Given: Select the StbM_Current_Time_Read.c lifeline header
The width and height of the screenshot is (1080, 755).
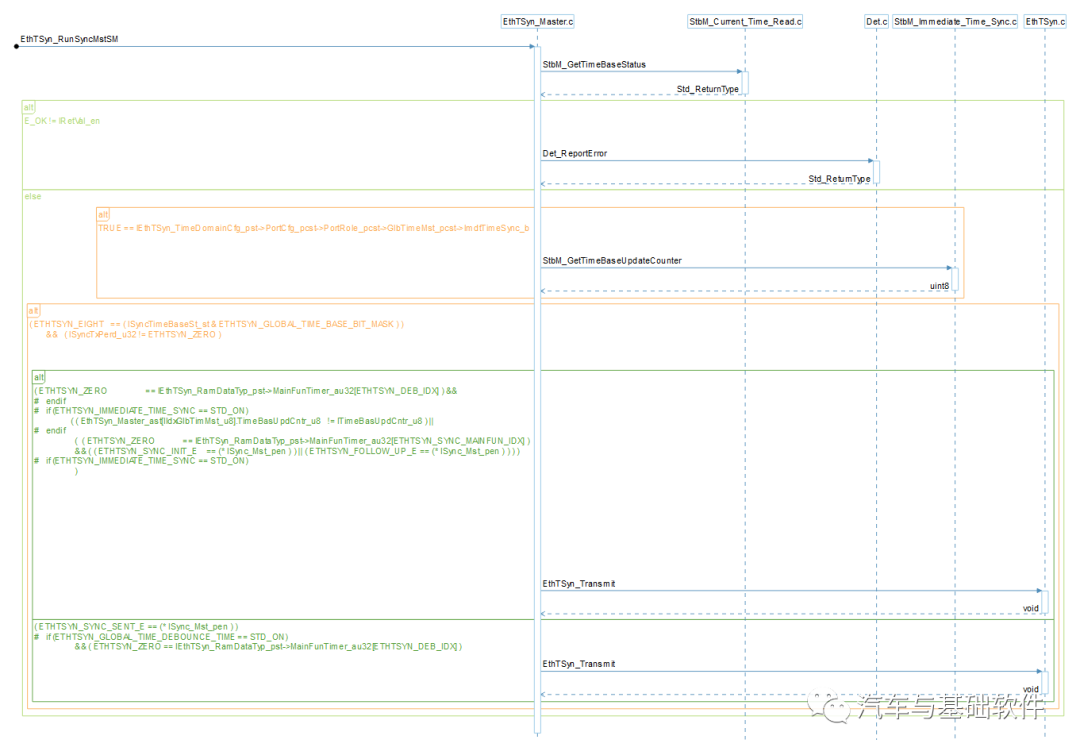Looking at the screenshot, I should tap(745, 21).
